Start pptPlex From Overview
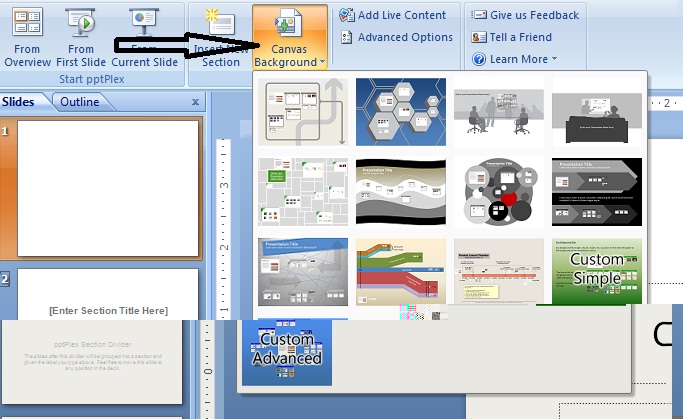The width and height of the screenshot is (683, 419). point(27,38)
